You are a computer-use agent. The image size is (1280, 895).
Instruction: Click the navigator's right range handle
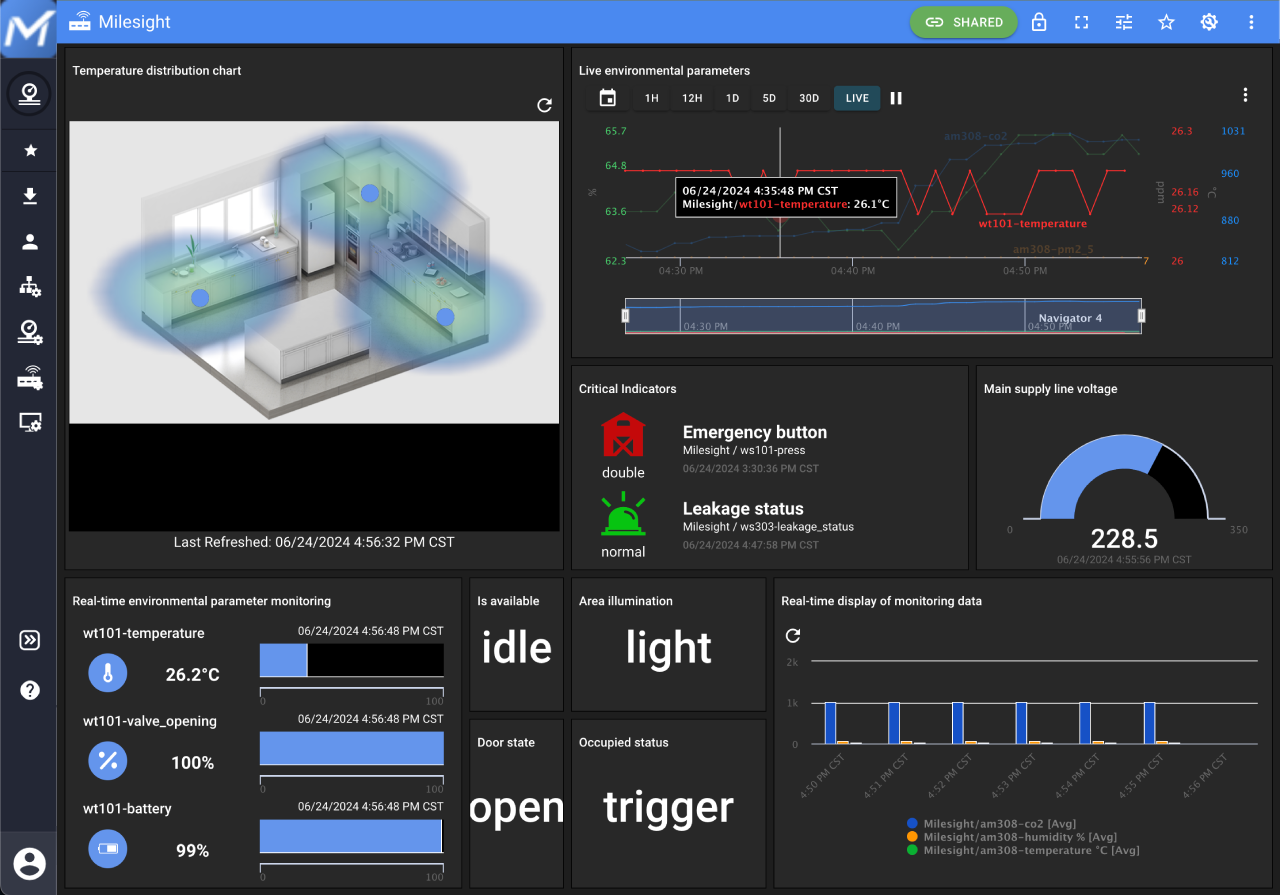[x=1141, y=316]
